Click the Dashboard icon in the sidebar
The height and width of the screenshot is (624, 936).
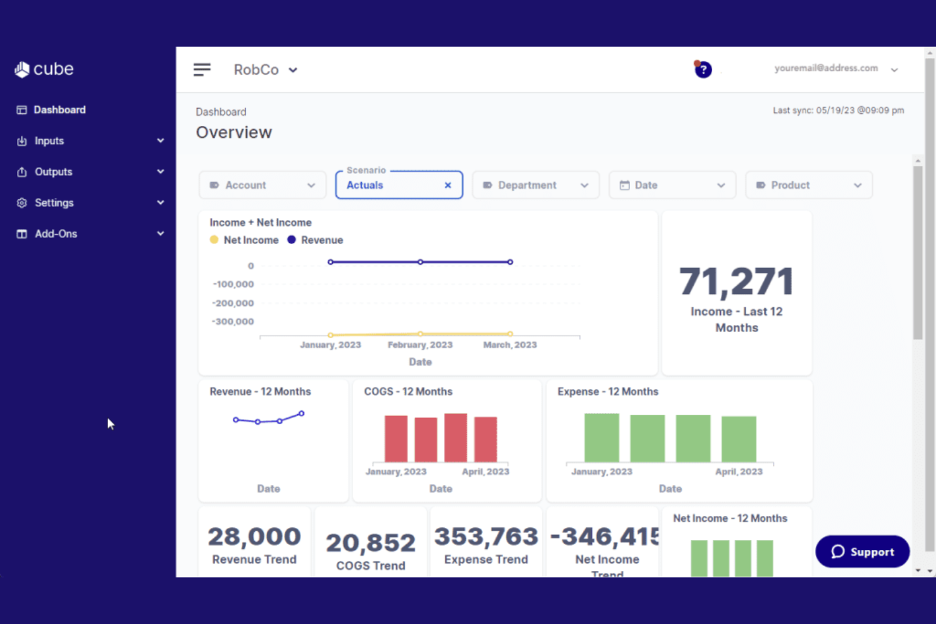tap(22, 109)
